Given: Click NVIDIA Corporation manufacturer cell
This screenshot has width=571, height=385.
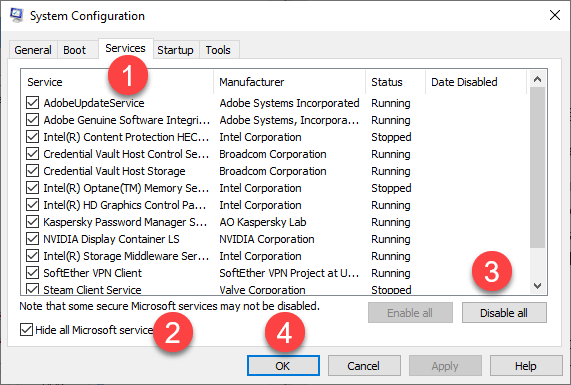Looking at the screenshot, I should point(267,239).
